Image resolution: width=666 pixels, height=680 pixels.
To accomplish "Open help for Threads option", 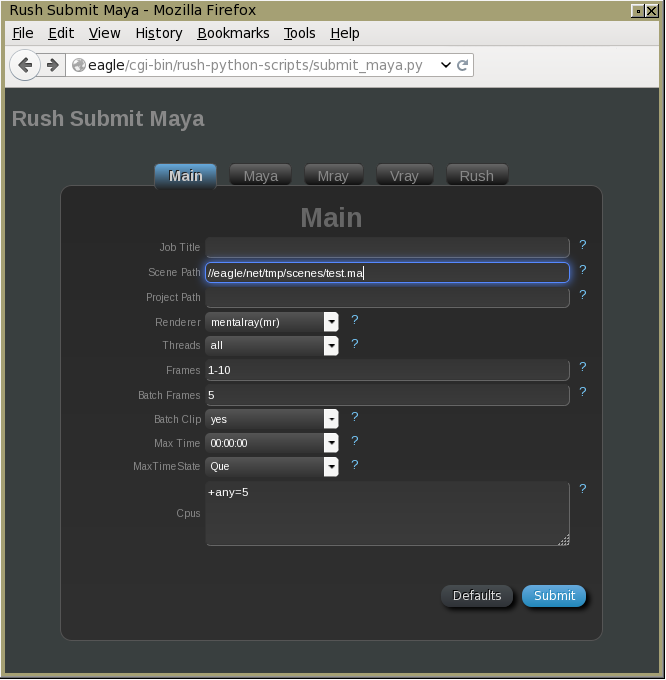I will pos(355,344).
